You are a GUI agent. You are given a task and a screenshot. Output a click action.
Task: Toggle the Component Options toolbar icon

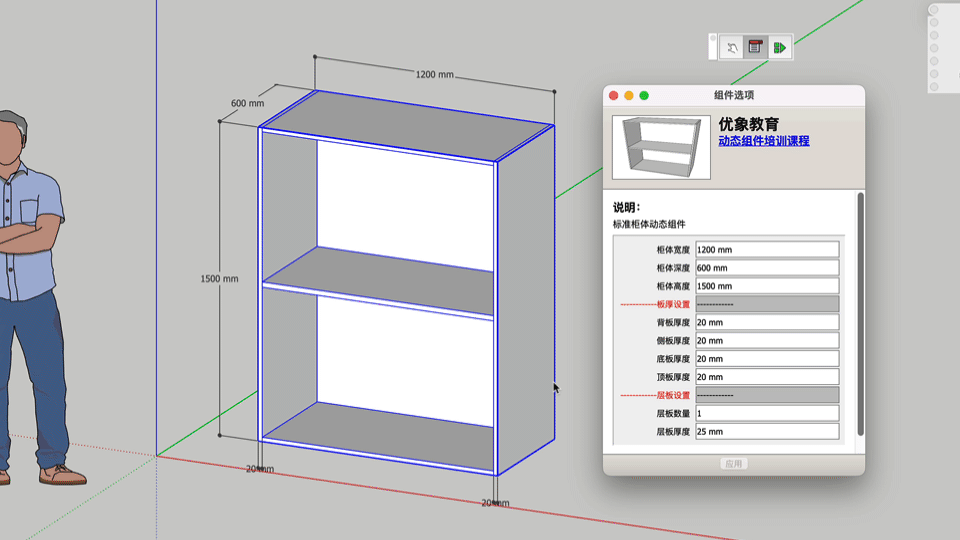click(x=755, y=47)
